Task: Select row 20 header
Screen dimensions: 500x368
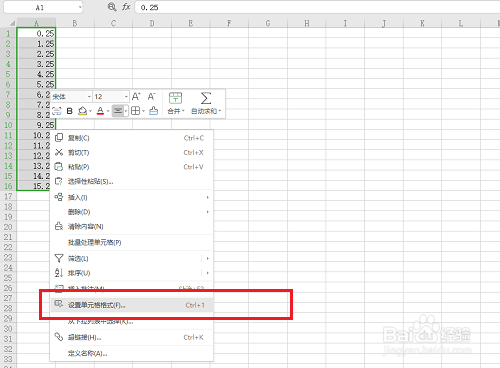Action: coord(8,227)
